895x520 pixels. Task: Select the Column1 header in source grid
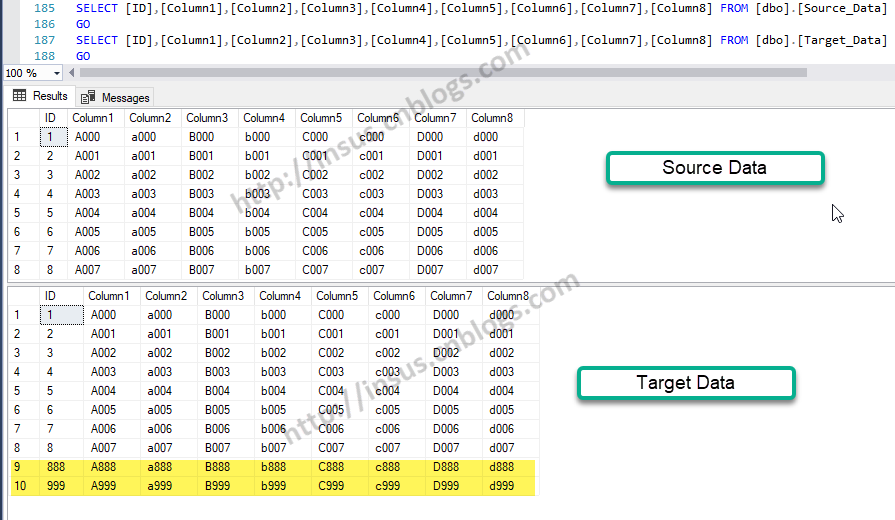(x=93, y=118)
